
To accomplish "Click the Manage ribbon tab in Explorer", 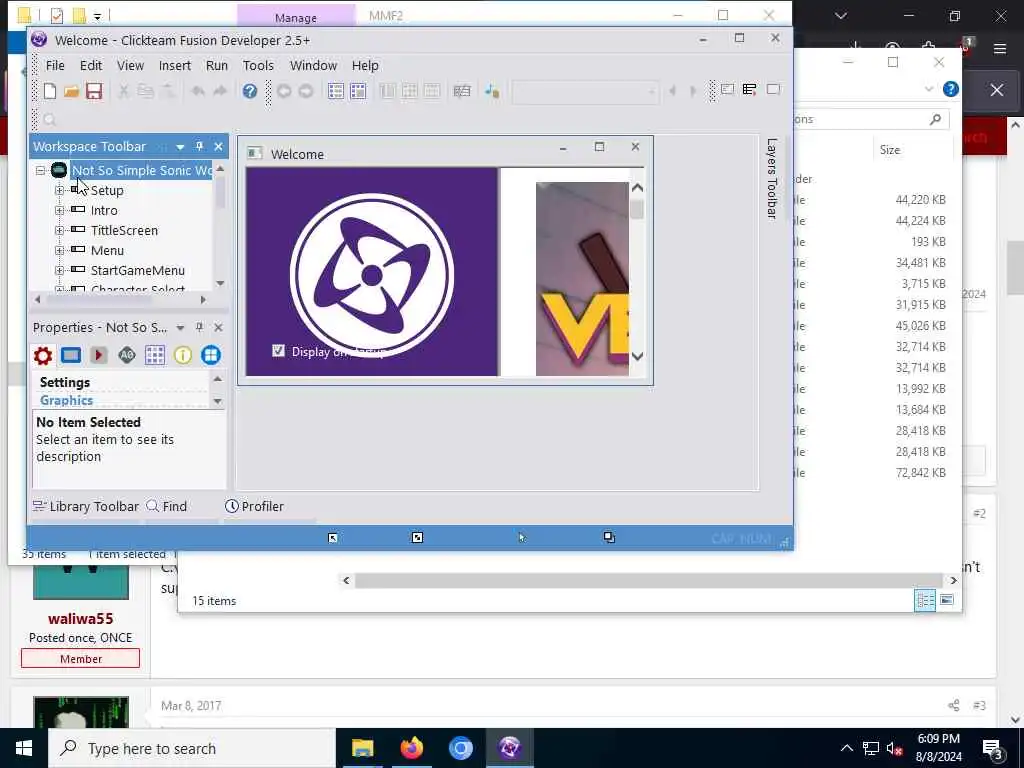I will (x=296, y=18).
